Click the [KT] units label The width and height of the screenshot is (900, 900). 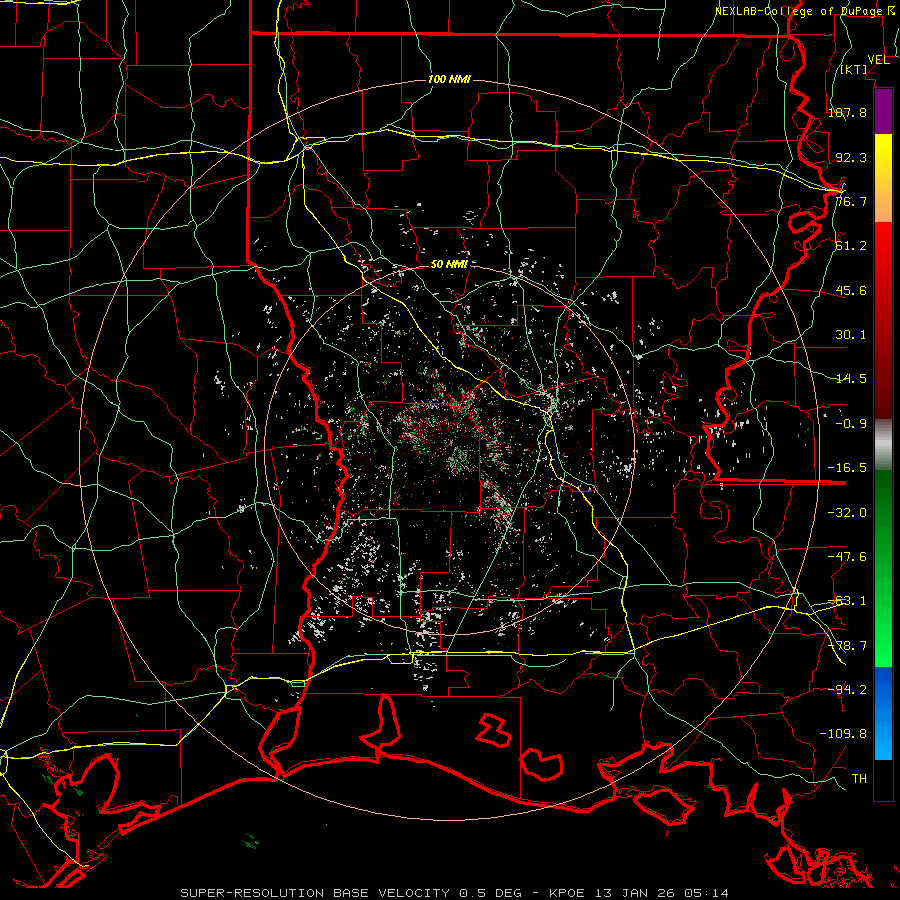tap(854, 69)
